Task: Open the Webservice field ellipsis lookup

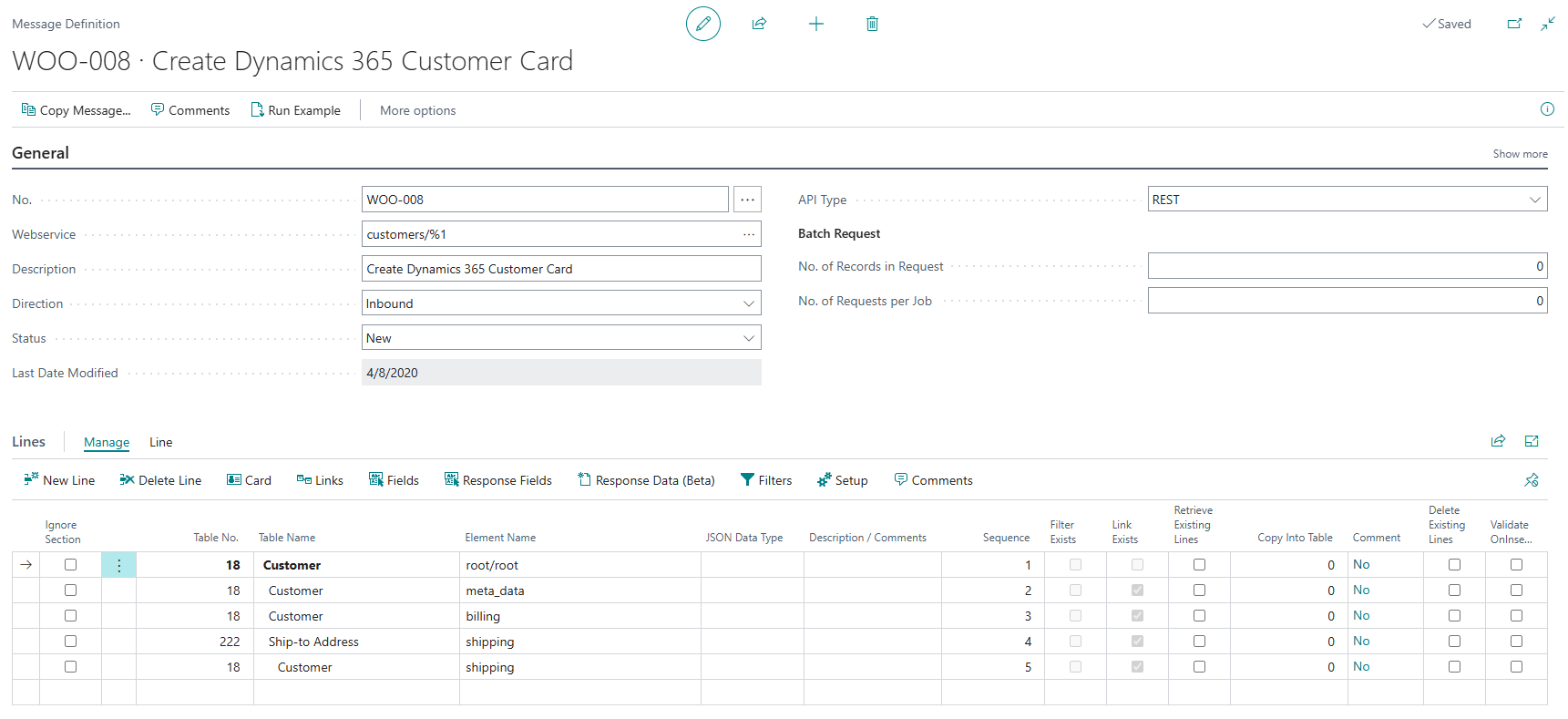Action: pyautogui.click(x=749, y=234)
